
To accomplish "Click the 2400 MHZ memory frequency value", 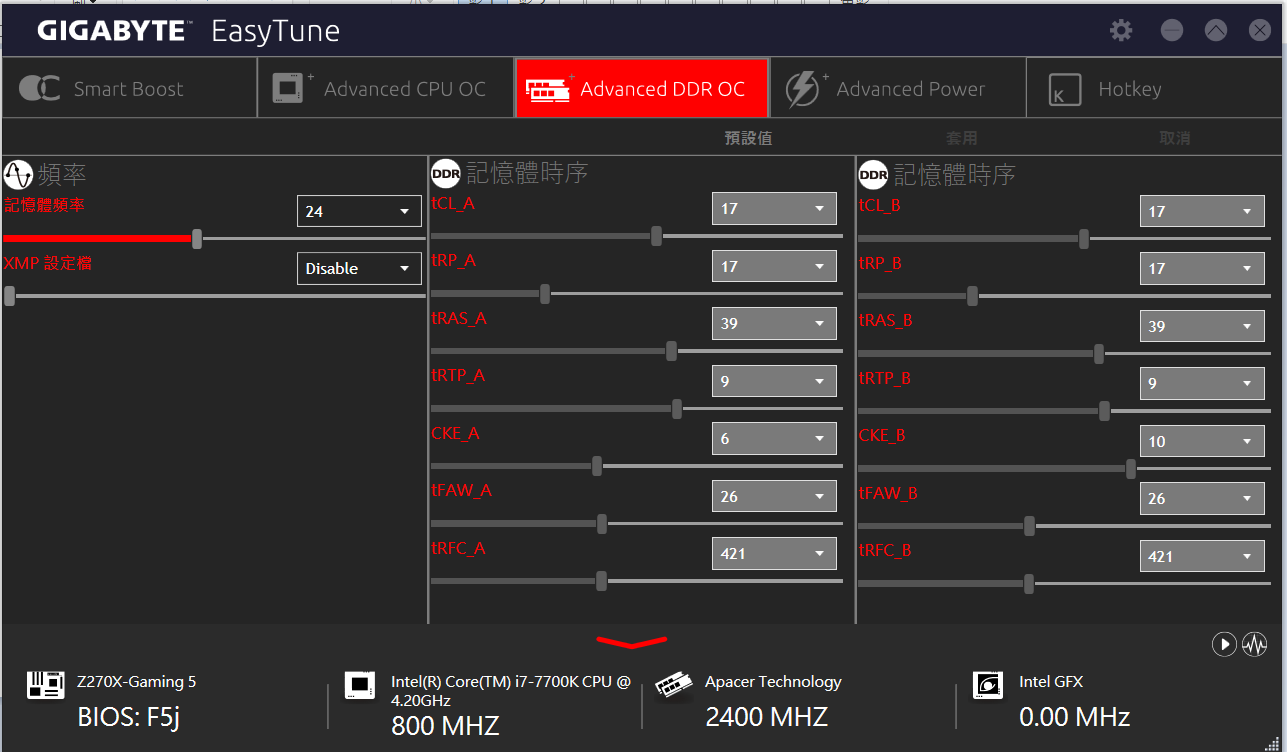I will (x=767, y=717).
